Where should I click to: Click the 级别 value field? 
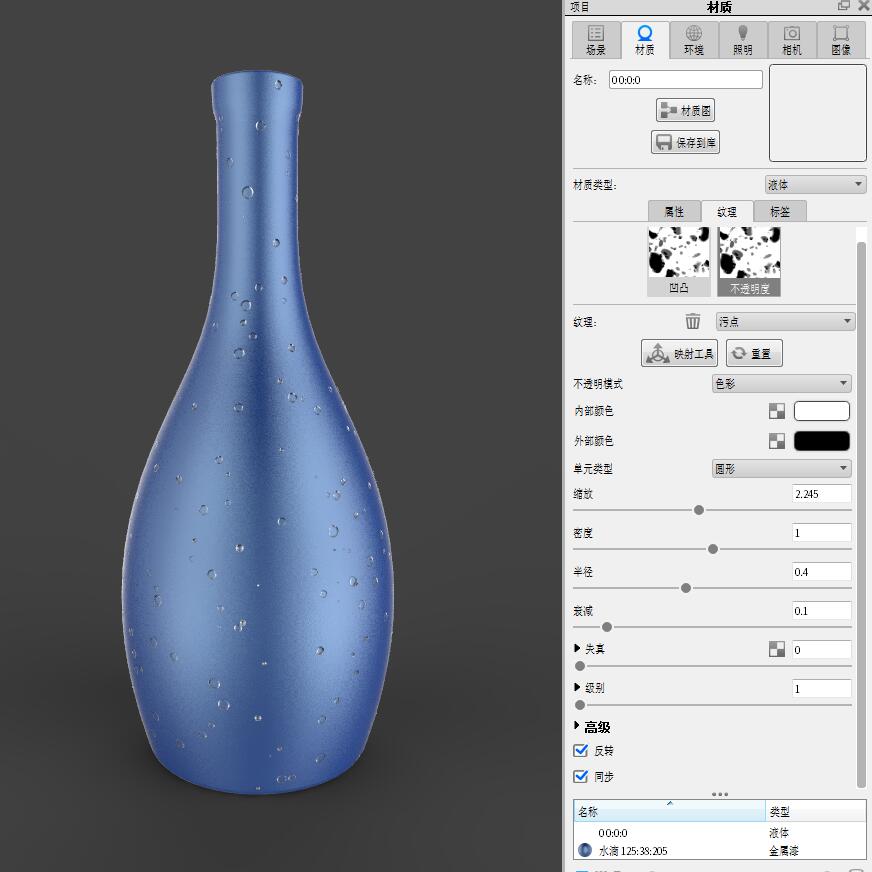point(821,688)
